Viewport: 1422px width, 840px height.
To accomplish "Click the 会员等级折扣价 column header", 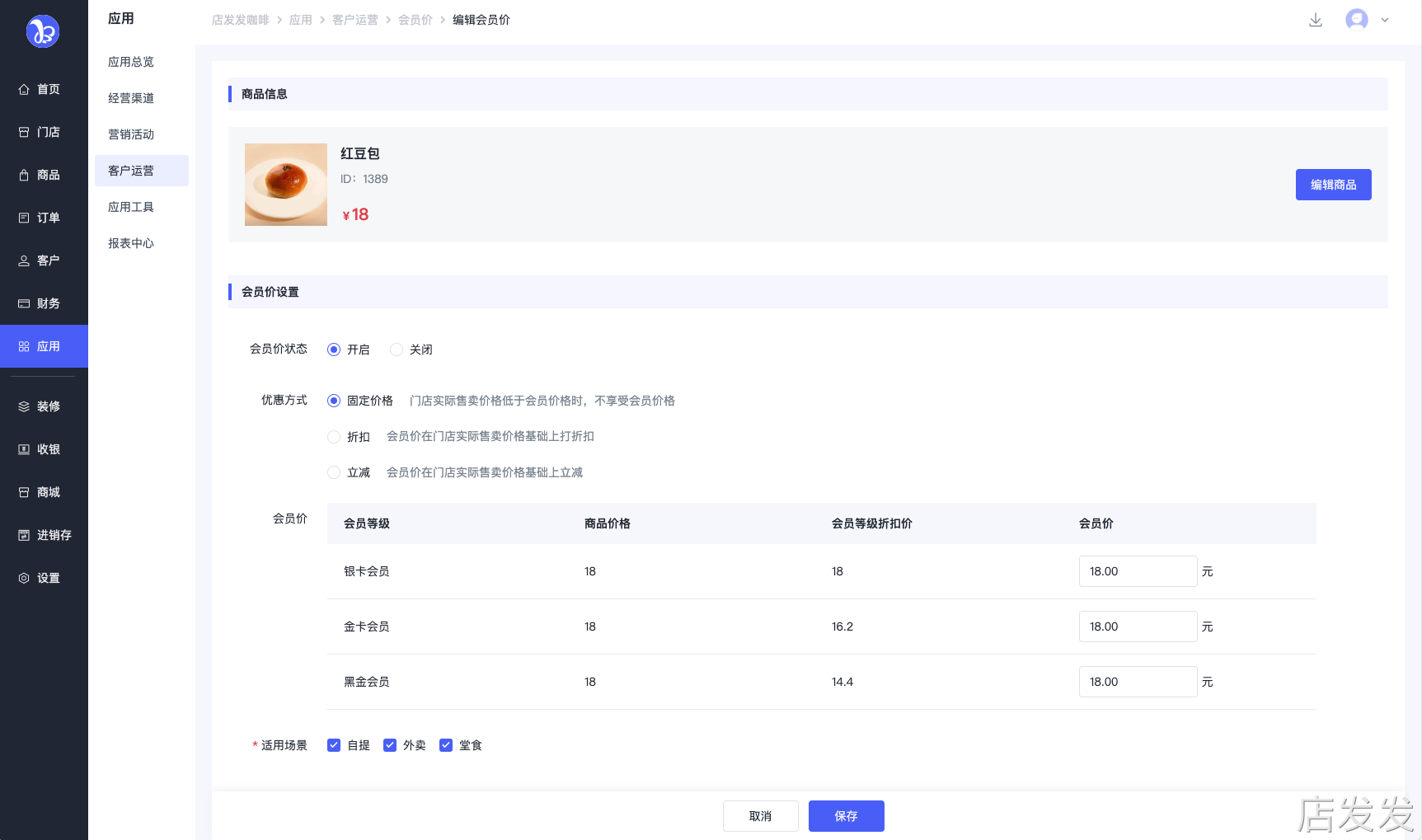I will tap(872, 523).
